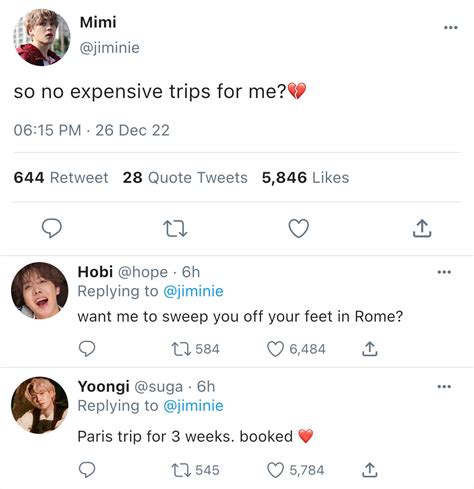Image resolution: width=474 pixels, height=489 pixels.
Task: Like Yoongi's reply with 5,784 likes
Action: [x=296, y=470]
